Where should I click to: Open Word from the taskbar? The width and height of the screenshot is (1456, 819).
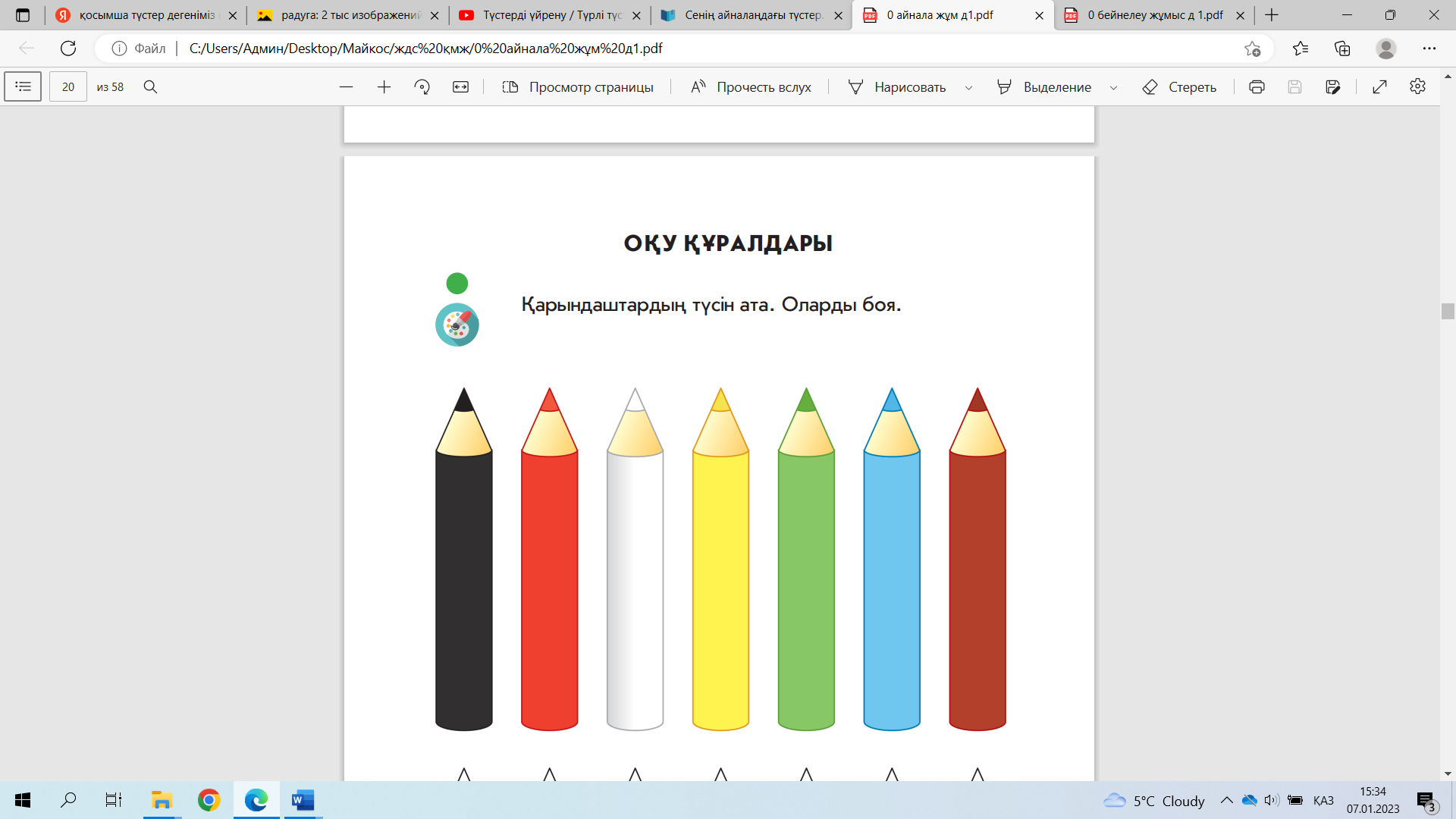click(x=303, y=800)
